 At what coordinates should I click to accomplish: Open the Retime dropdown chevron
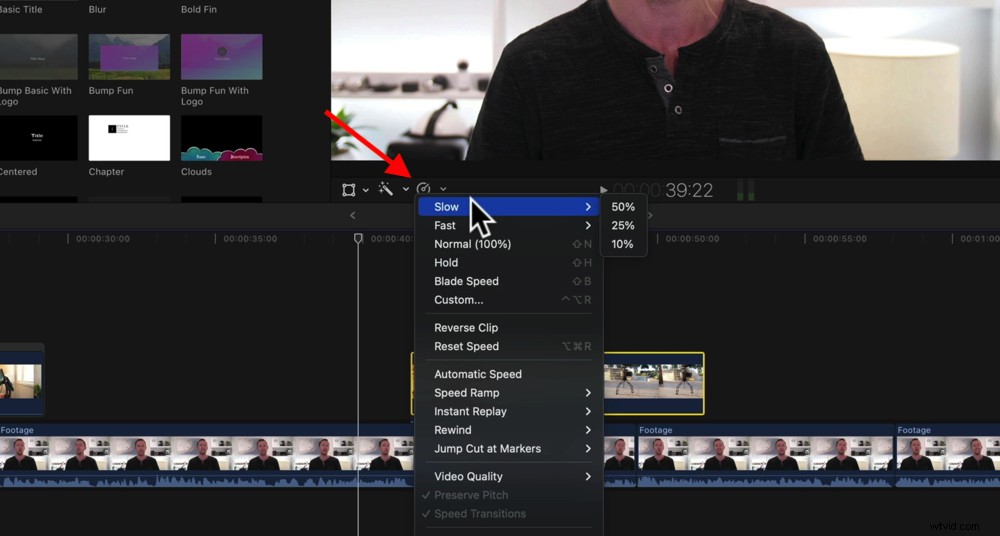(x=443, y=190)
